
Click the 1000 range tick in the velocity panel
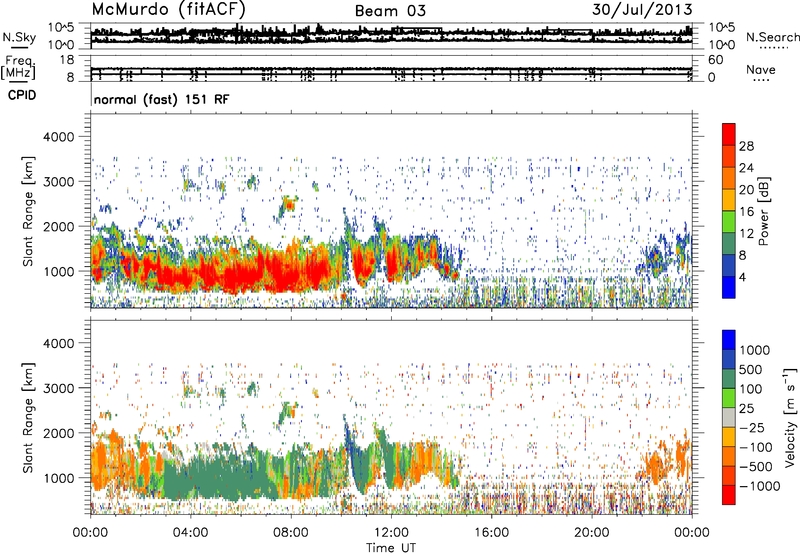pos(58,478)
